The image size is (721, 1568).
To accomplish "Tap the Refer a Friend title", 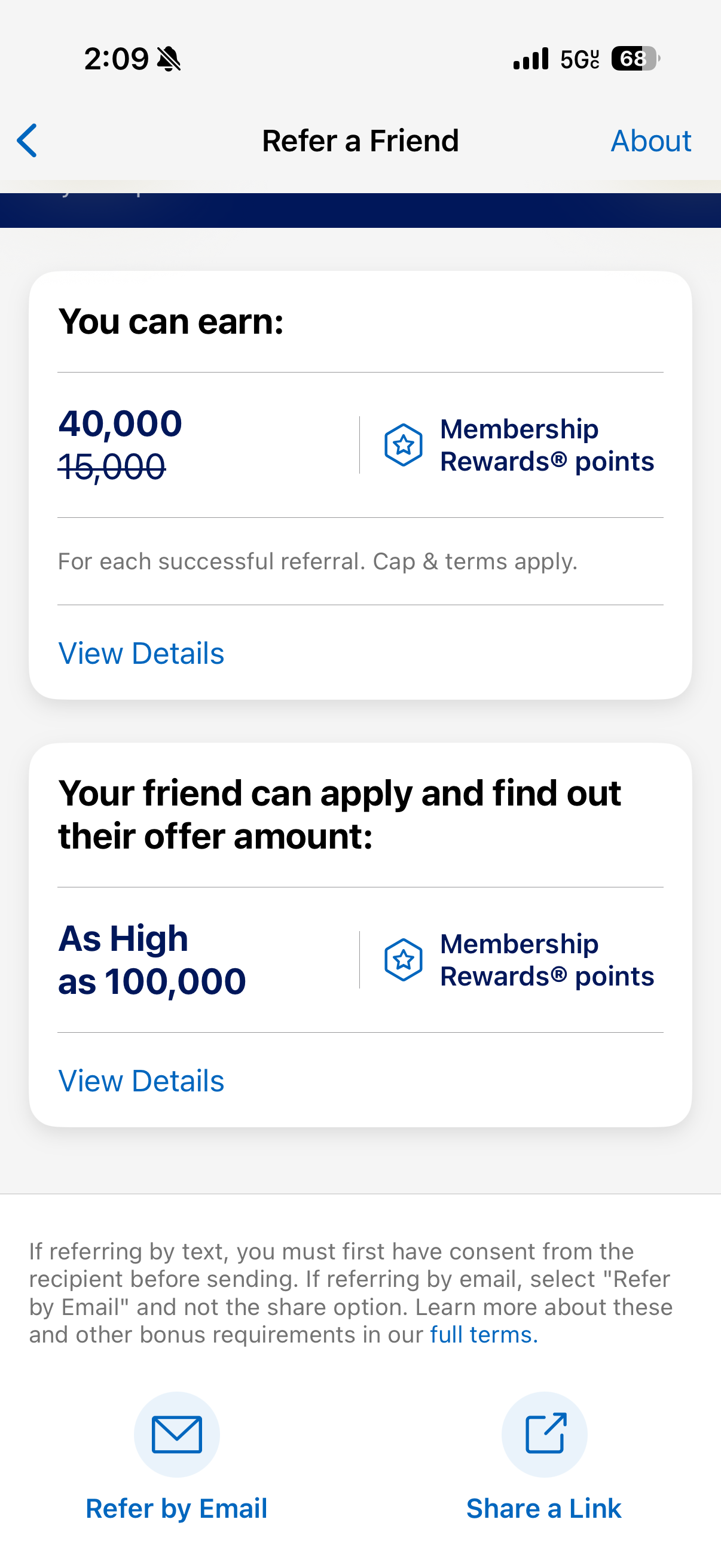I will [360, 141].
